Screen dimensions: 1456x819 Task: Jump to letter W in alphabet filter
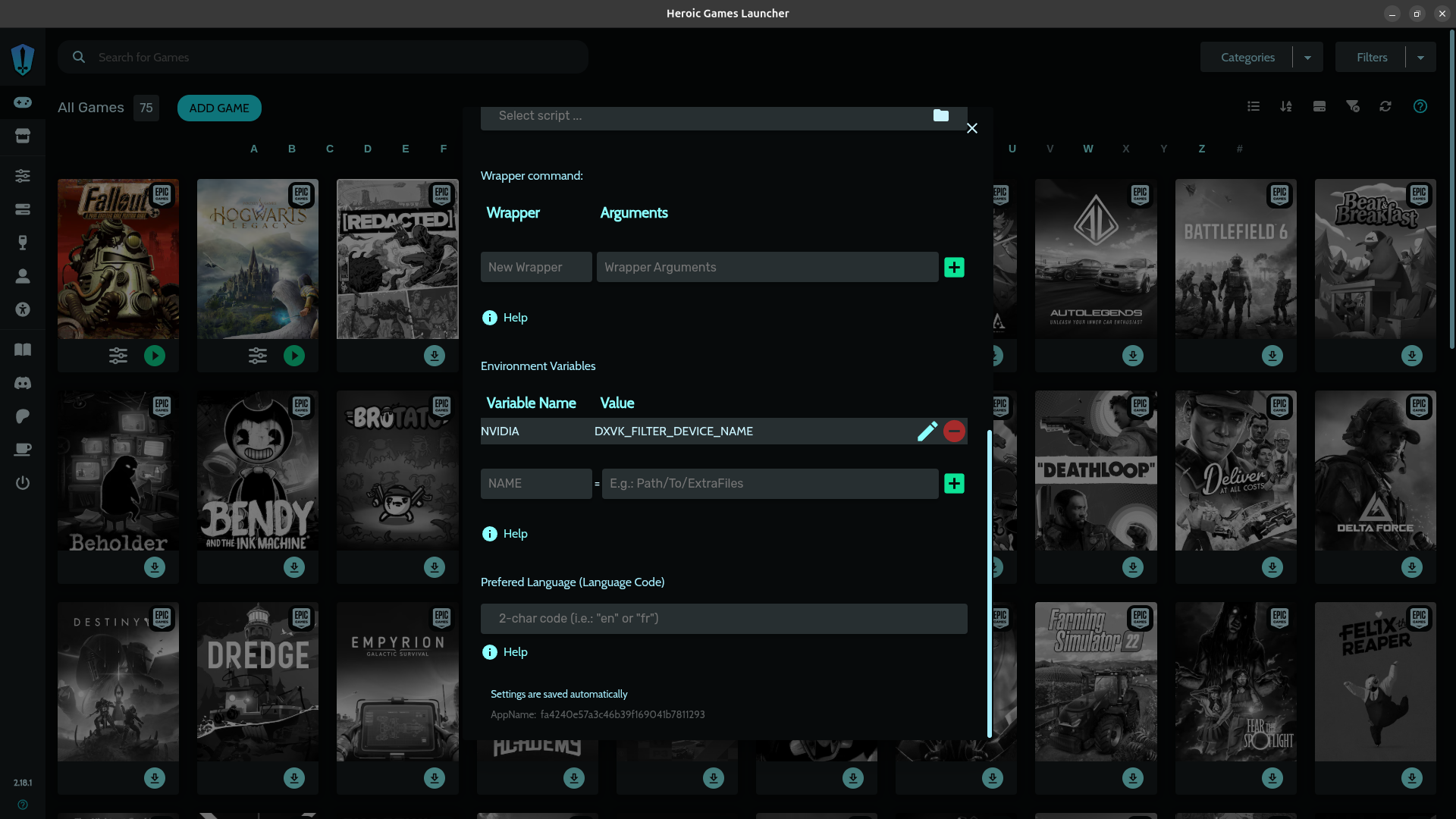pyautogui.click(x=1087, y=149)
